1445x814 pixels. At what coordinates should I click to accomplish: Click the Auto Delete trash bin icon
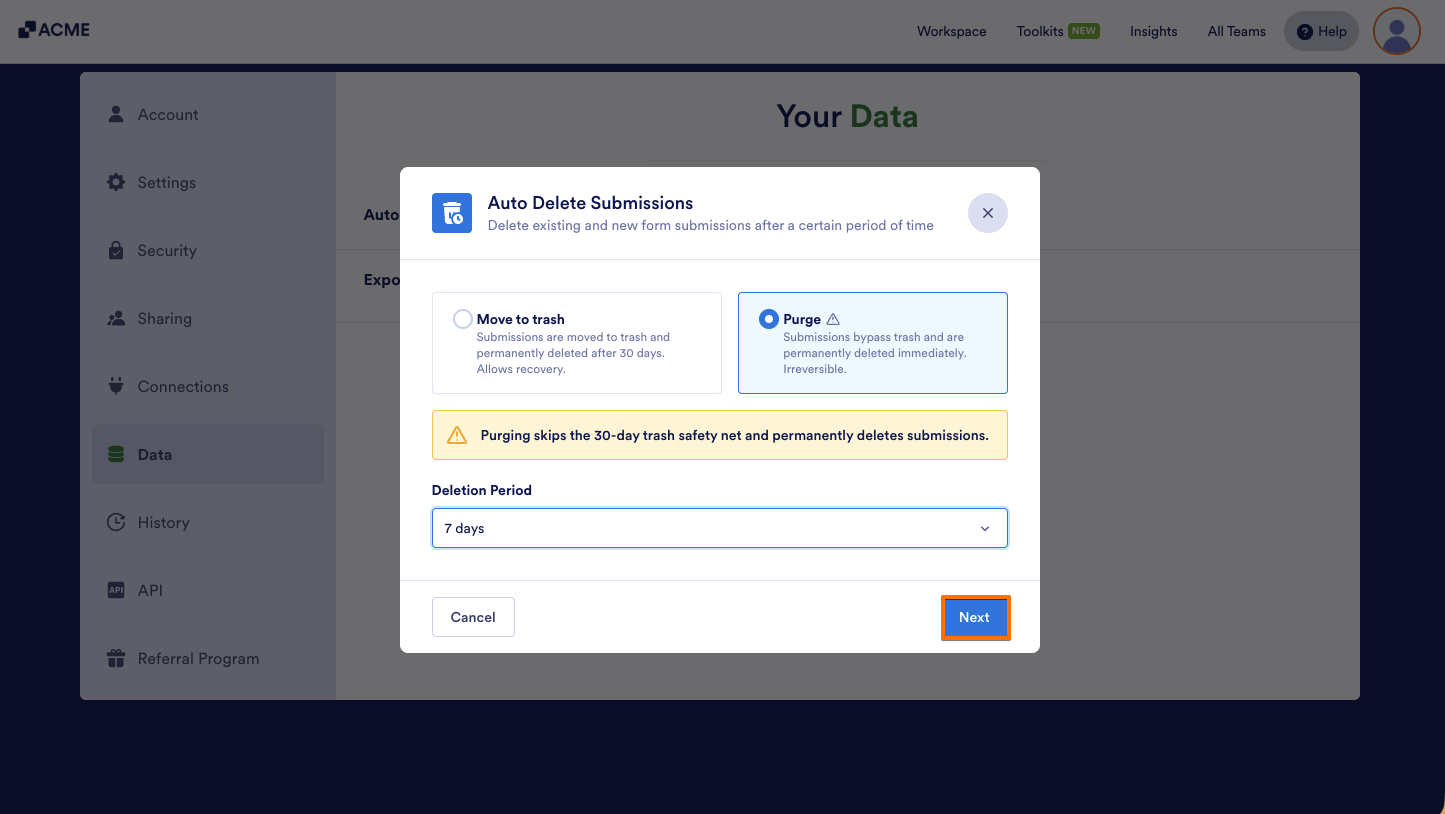[x=452, y=213]
